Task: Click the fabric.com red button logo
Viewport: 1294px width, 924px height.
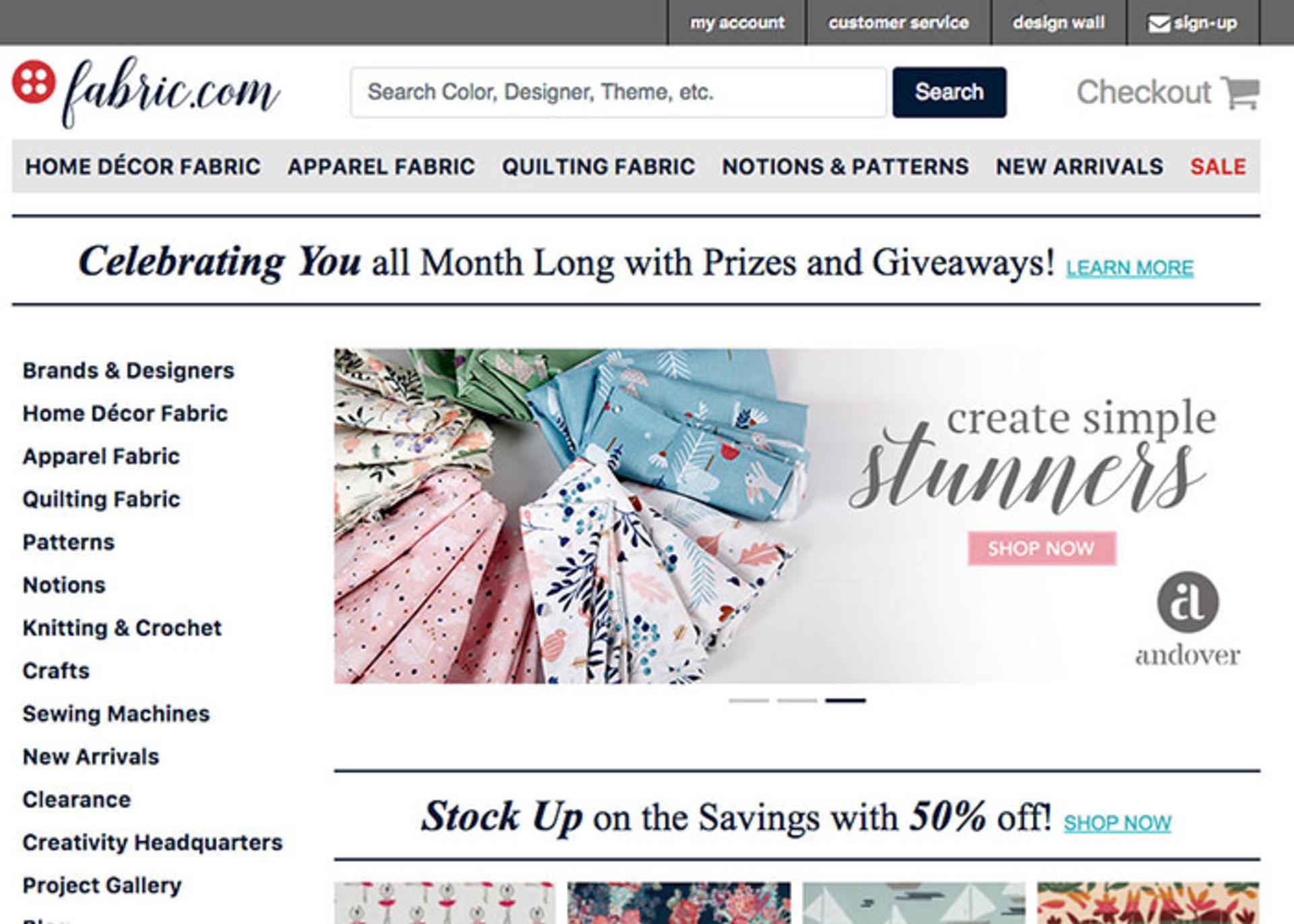Action: 34,82
